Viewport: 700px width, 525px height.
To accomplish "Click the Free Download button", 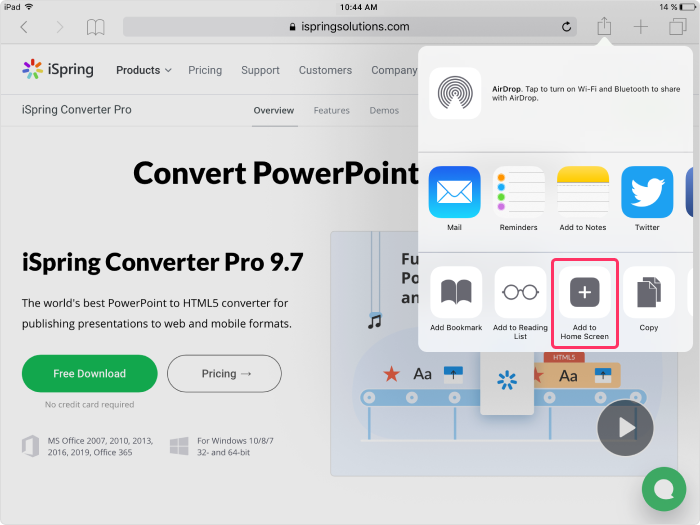I will pyautogui.click(x=90, y=374).
